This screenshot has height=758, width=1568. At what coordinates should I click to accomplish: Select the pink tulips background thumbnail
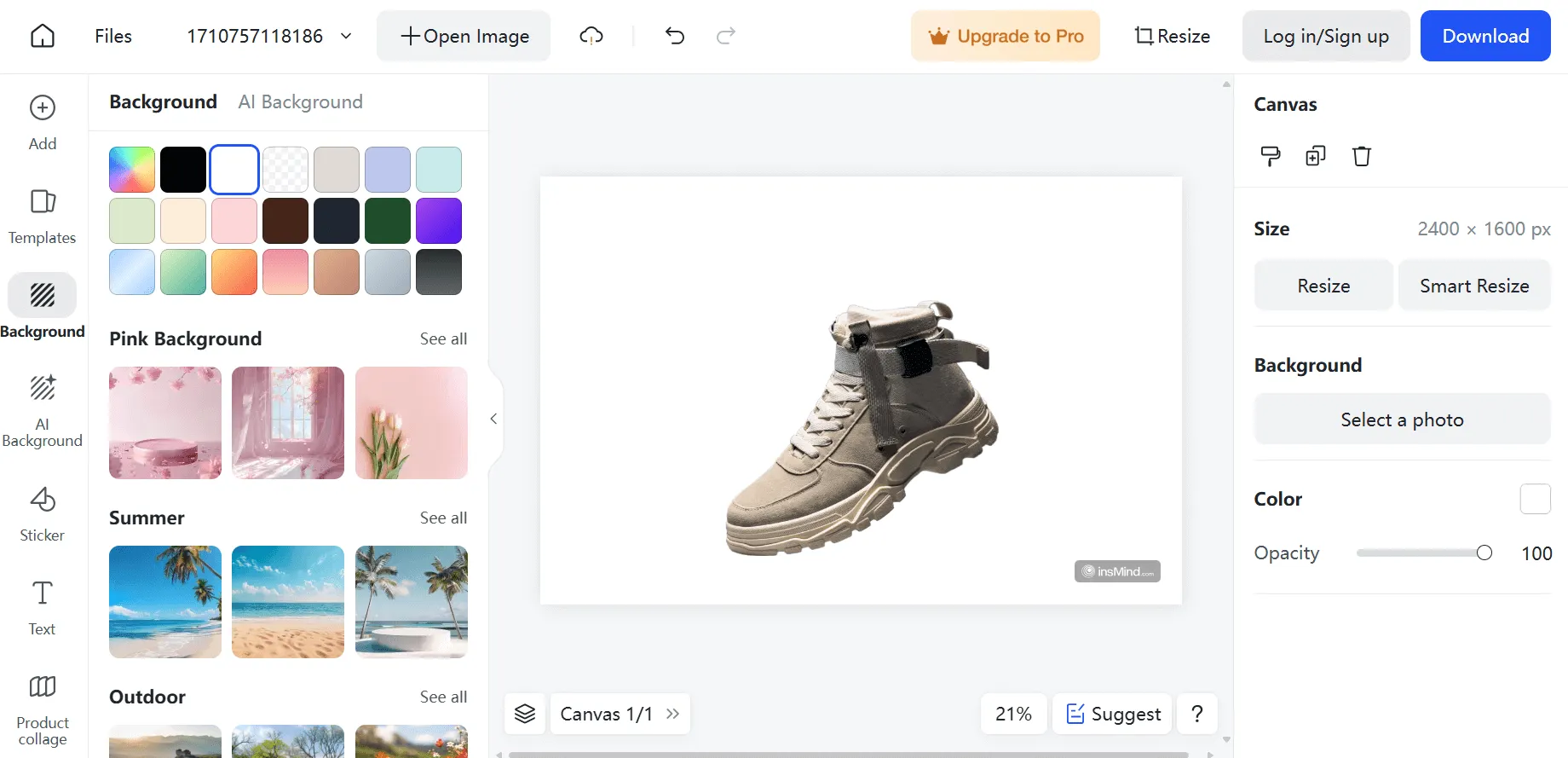(x=412, y=423)
